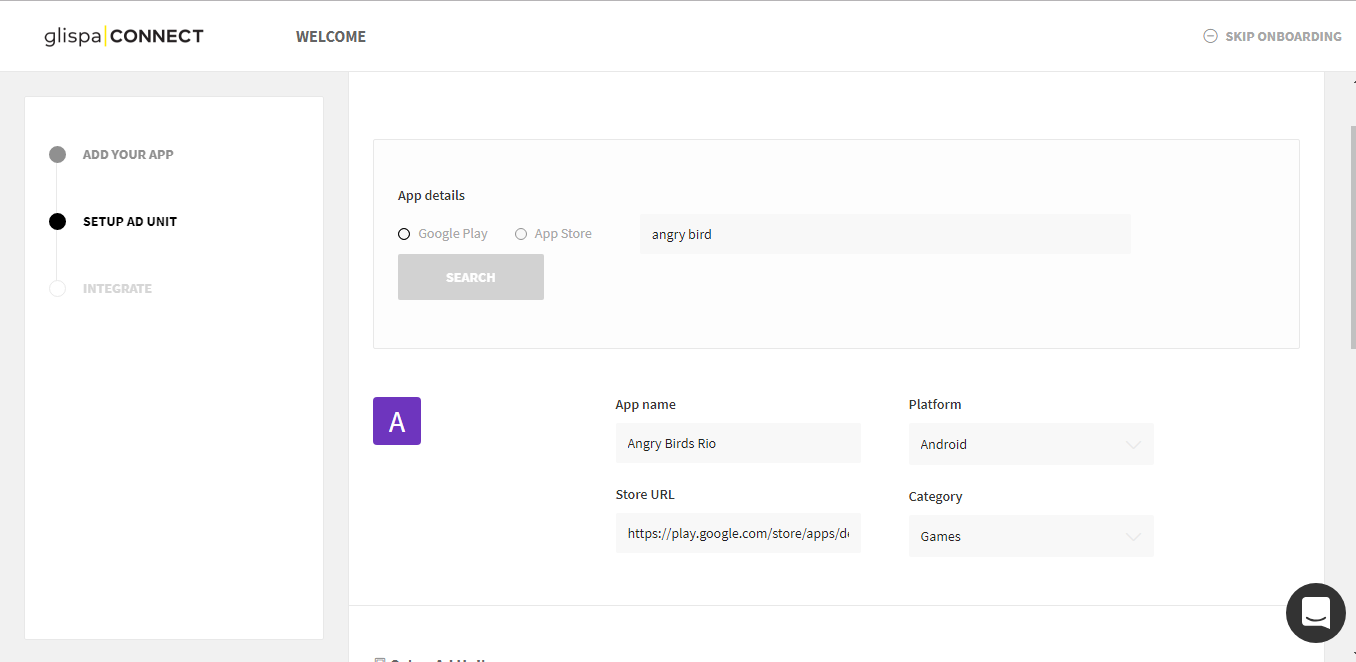Click the Store URL input field
The height and width of the screenshot is (662, 1356).
click(x=738, y=534)
